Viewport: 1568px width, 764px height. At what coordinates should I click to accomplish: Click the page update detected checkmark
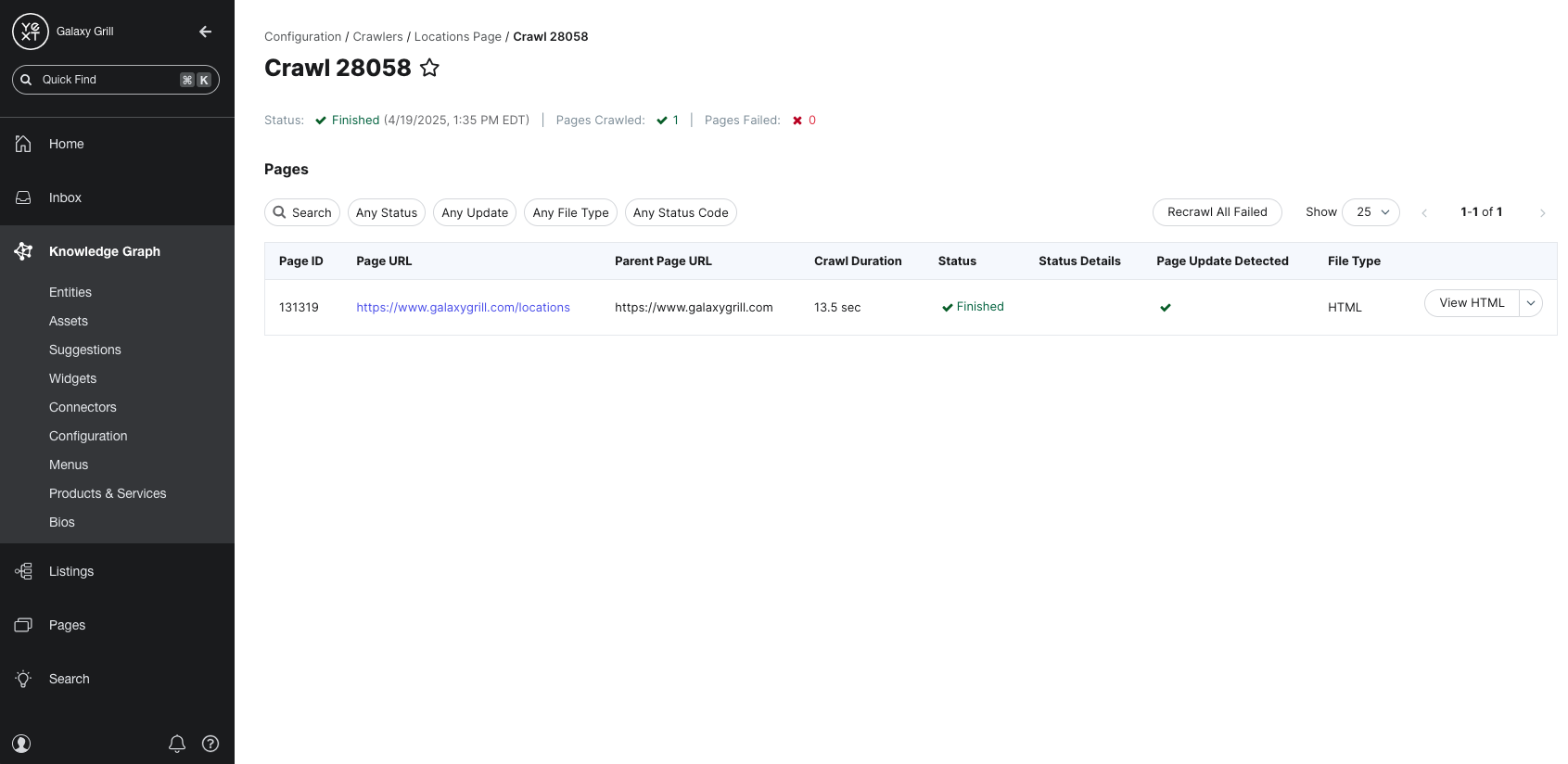point(1166,308)
